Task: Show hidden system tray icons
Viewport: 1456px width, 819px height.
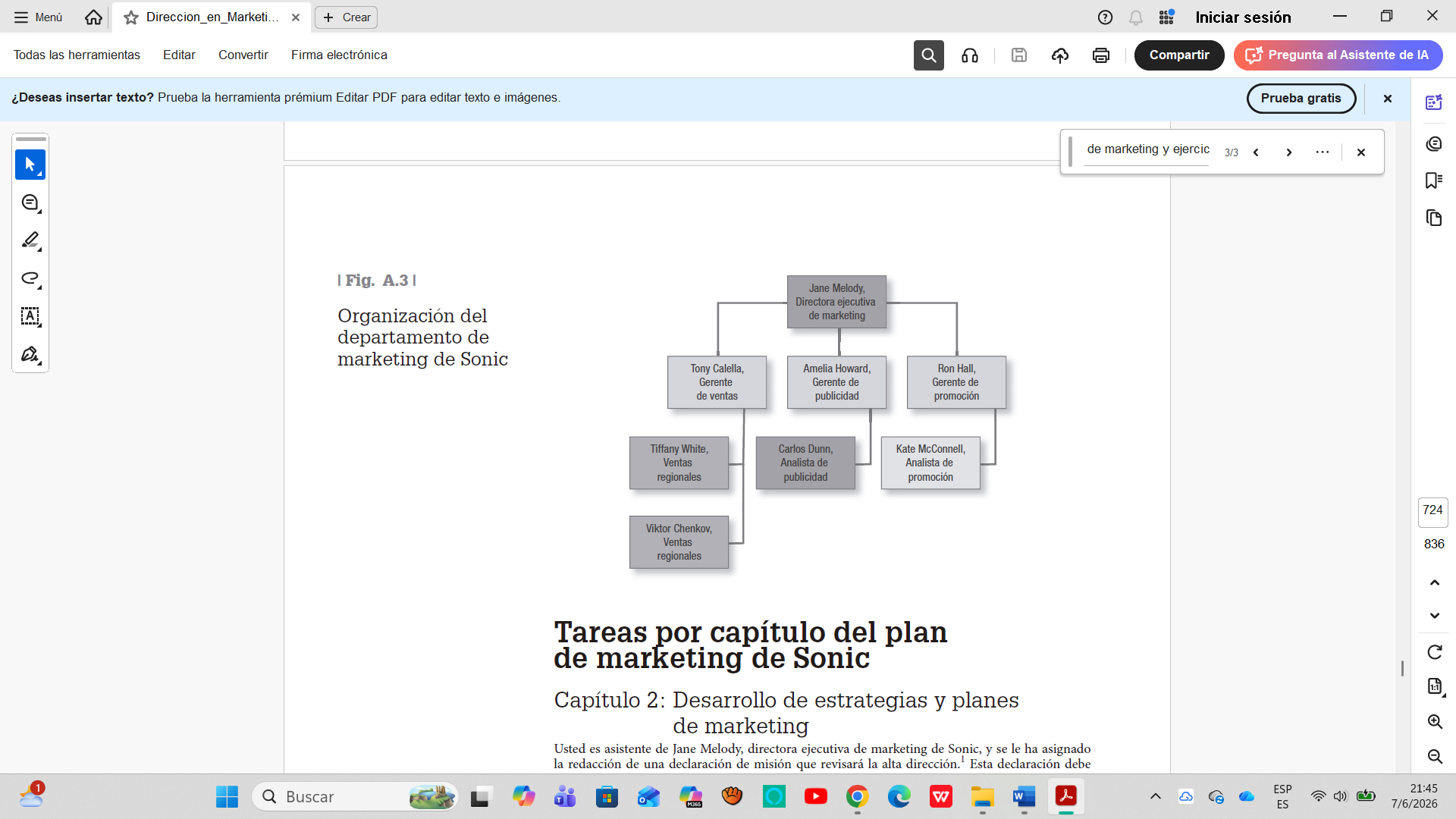Action: (1156, 796)
